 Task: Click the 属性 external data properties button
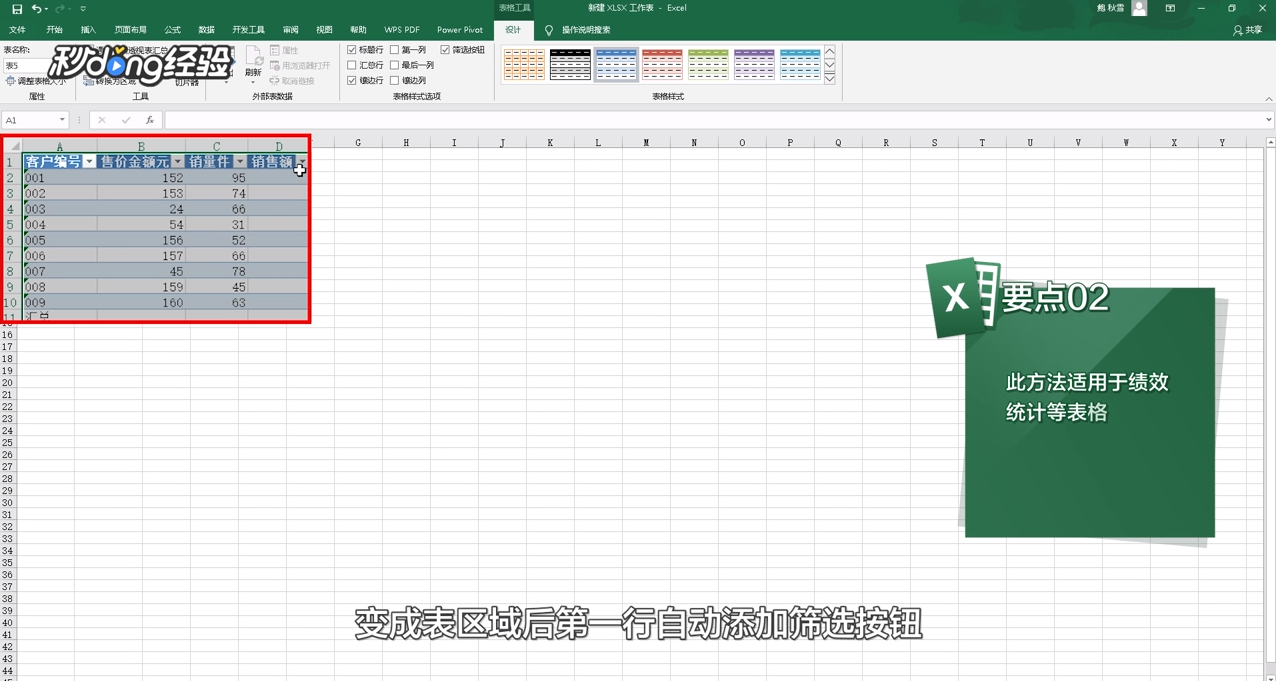(x=284, y=50)
